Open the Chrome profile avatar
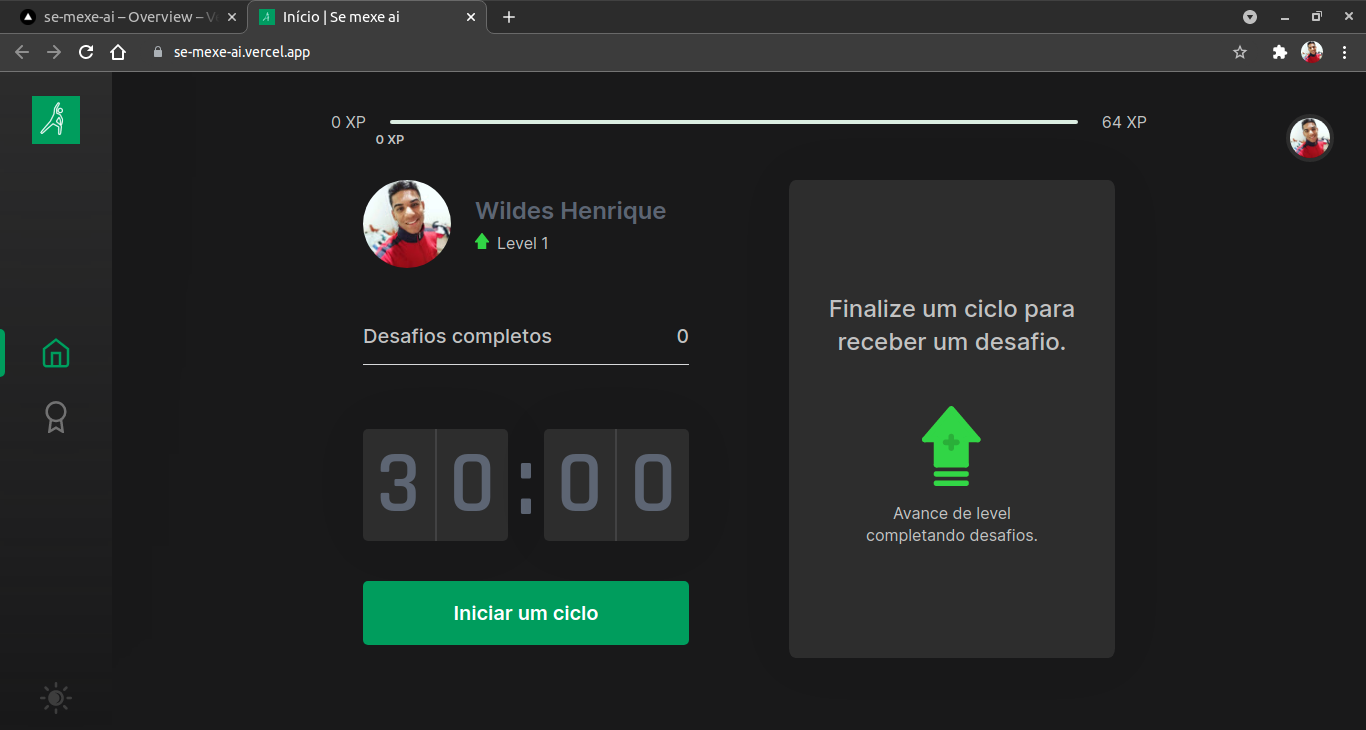1366x730 pixels. tap(1312, 52)
